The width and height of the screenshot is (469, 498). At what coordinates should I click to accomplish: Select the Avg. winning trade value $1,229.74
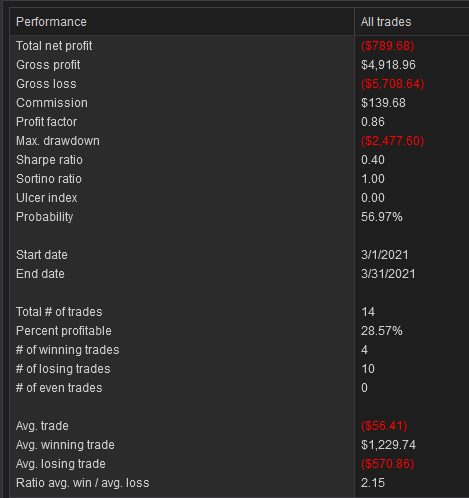tap(388, 445)
